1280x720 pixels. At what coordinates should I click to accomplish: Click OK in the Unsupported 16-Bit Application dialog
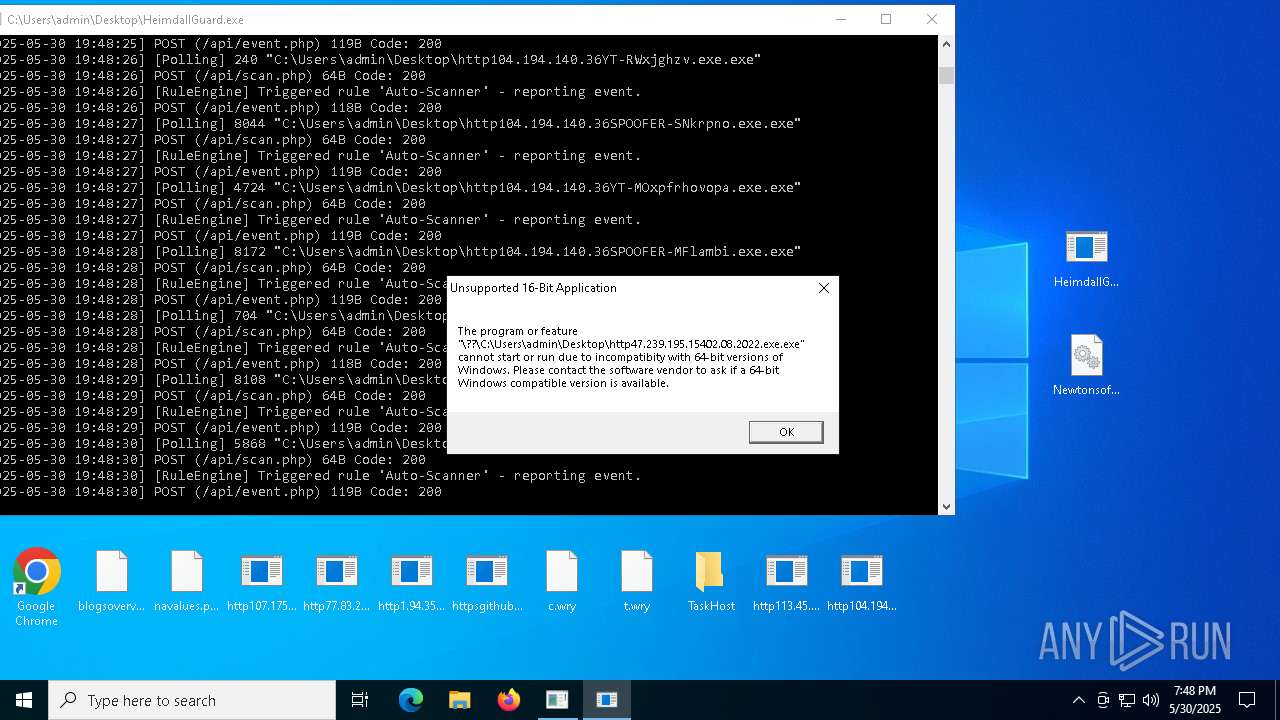click(786, 432)
